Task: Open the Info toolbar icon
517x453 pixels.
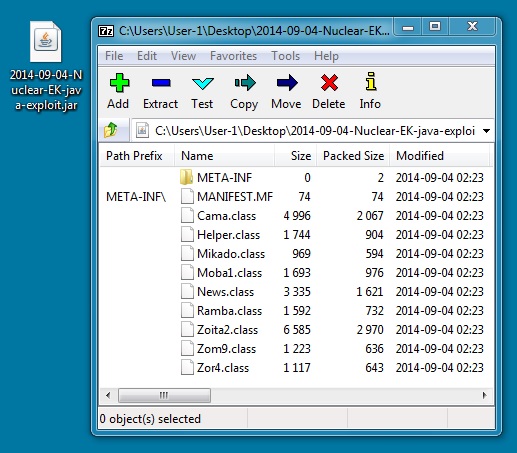Action: pyautogui.click(x=371, y=81)
